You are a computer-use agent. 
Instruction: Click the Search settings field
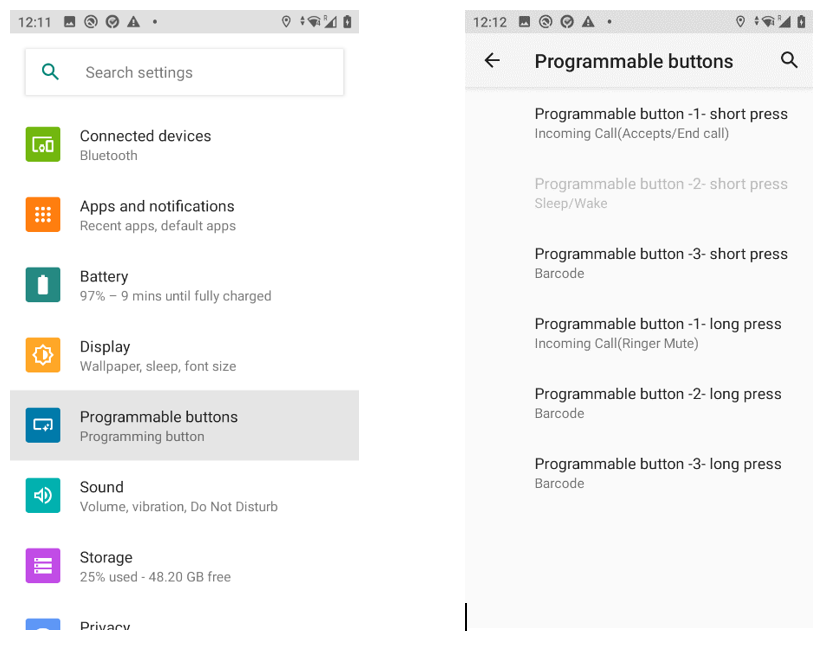184,72
